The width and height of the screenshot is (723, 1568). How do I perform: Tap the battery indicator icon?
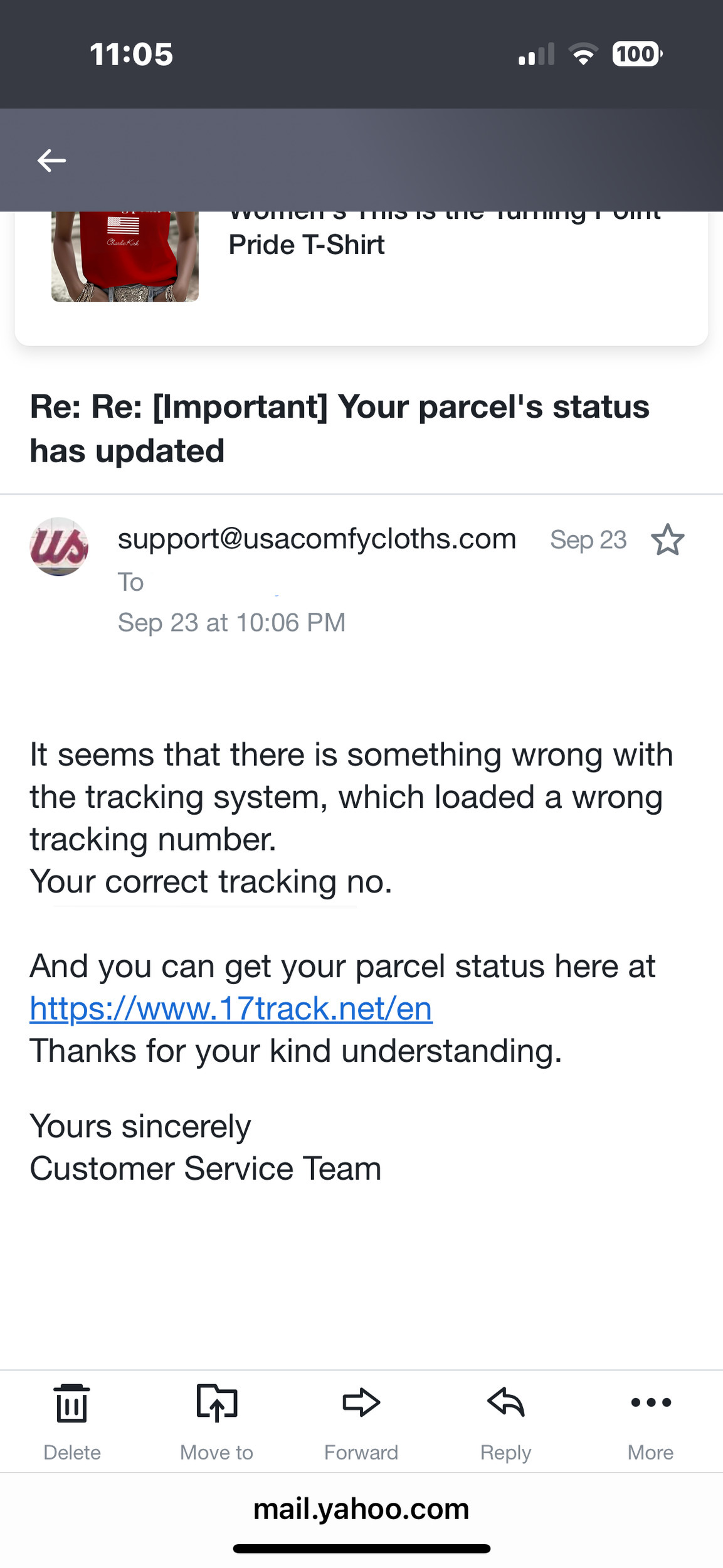tap(636, 54)
